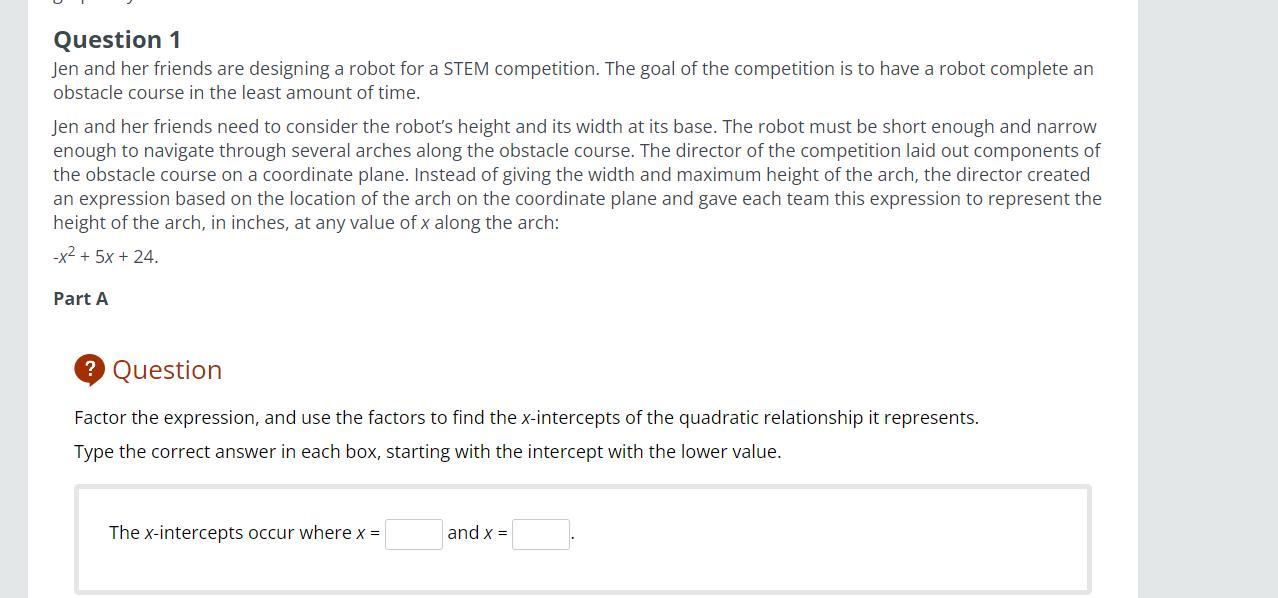Click the first x-intercept answer box
Viewport: 1278px width, 598px height.
(x=413, y=534)
